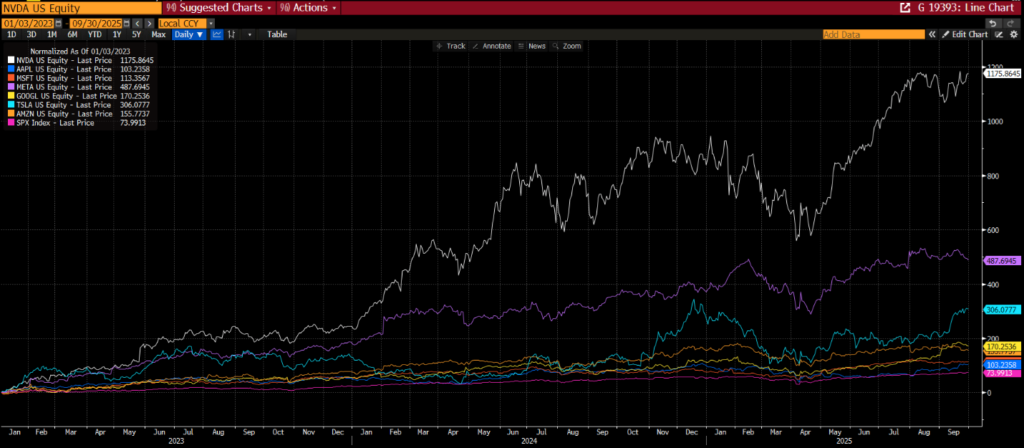Click the redo arrow icon
This screenshot has height=448, width=1024.
click(1009, 22)
